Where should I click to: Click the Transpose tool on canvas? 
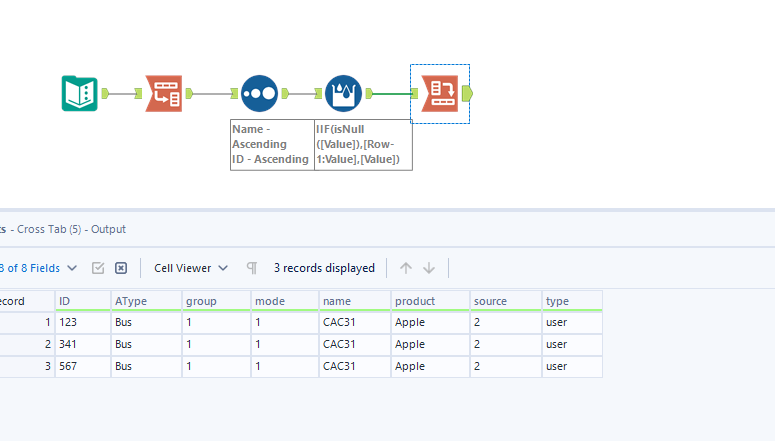pyautogui.click(x=164, y=94)
